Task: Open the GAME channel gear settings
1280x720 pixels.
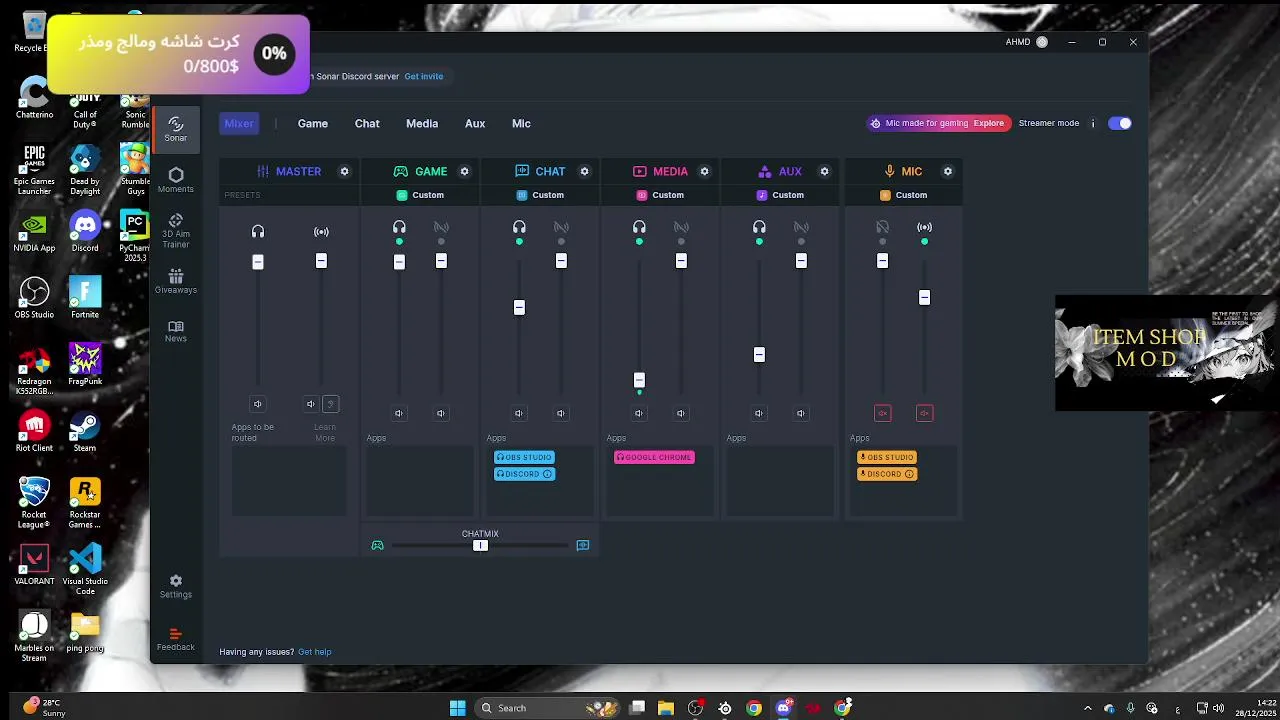Action: (464, 171)
